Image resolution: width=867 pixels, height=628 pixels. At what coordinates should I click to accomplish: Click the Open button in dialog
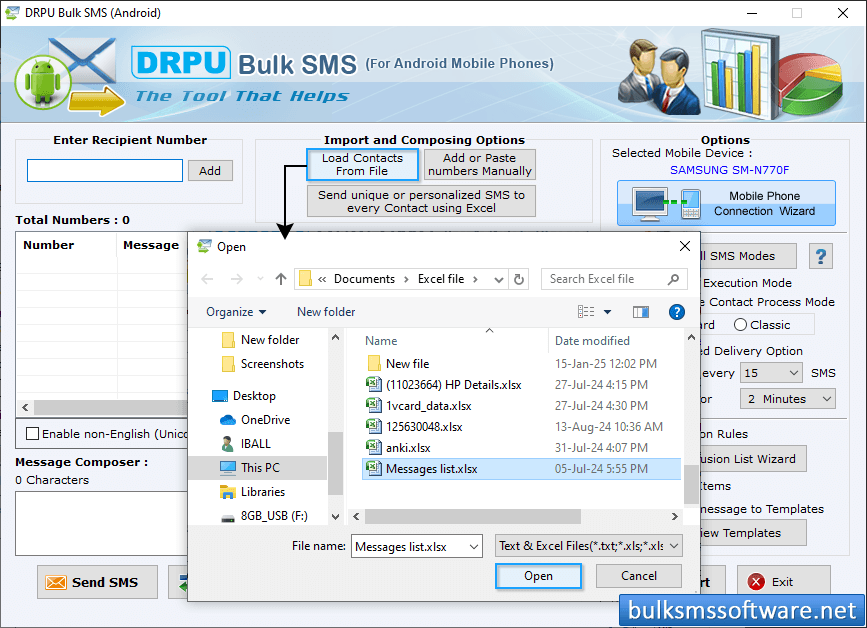pyautogui.click(x=539, y=576)
